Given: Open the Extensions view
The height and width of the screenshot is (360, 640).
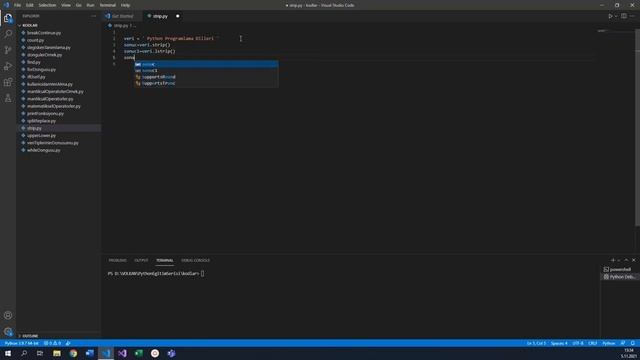Looking at the screenshot, I should tap(8, 82).
